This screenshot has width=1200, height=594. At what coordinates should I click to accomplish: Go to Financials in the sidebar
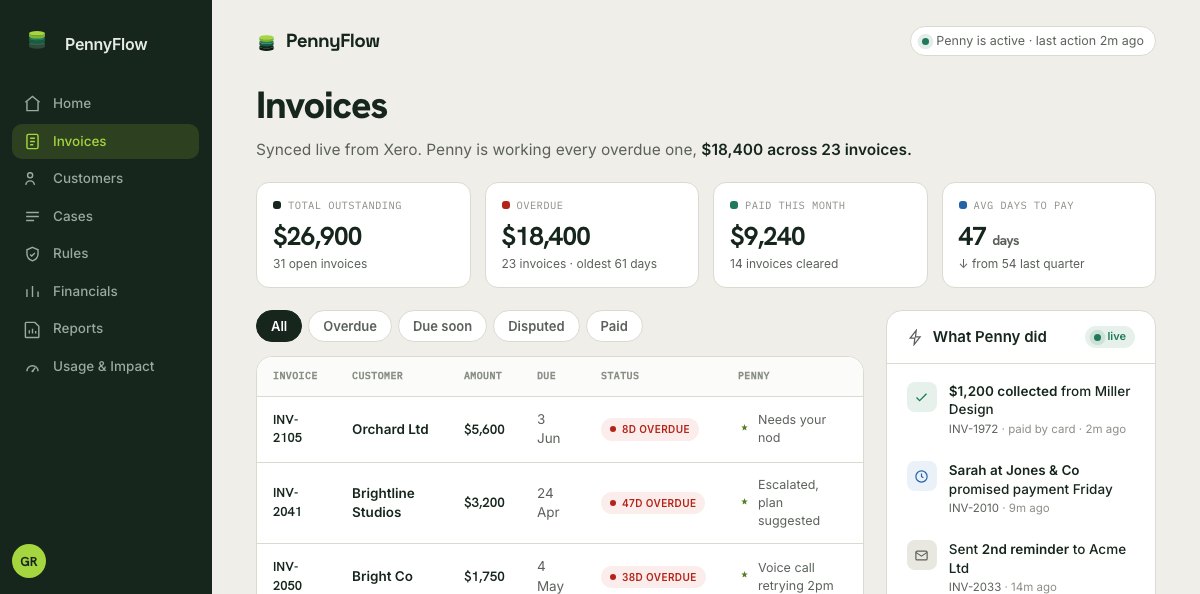click(106, 291)
